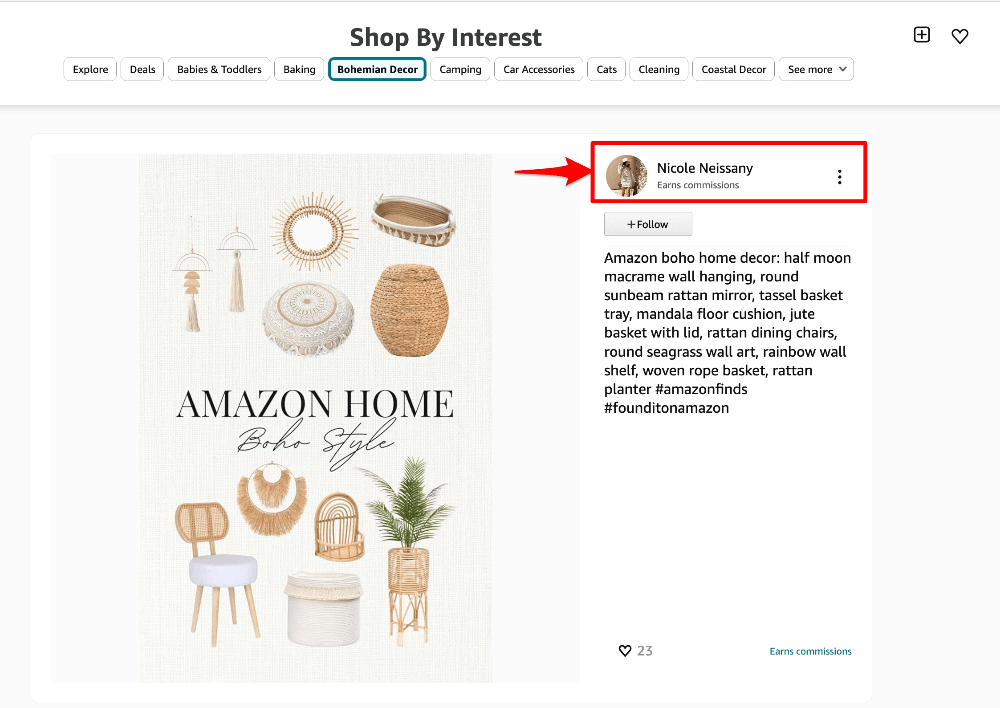This screenshot has width=1000, height=708.
Task: Click the Earns commissions link below the post
Action: (x=810, y=651)
